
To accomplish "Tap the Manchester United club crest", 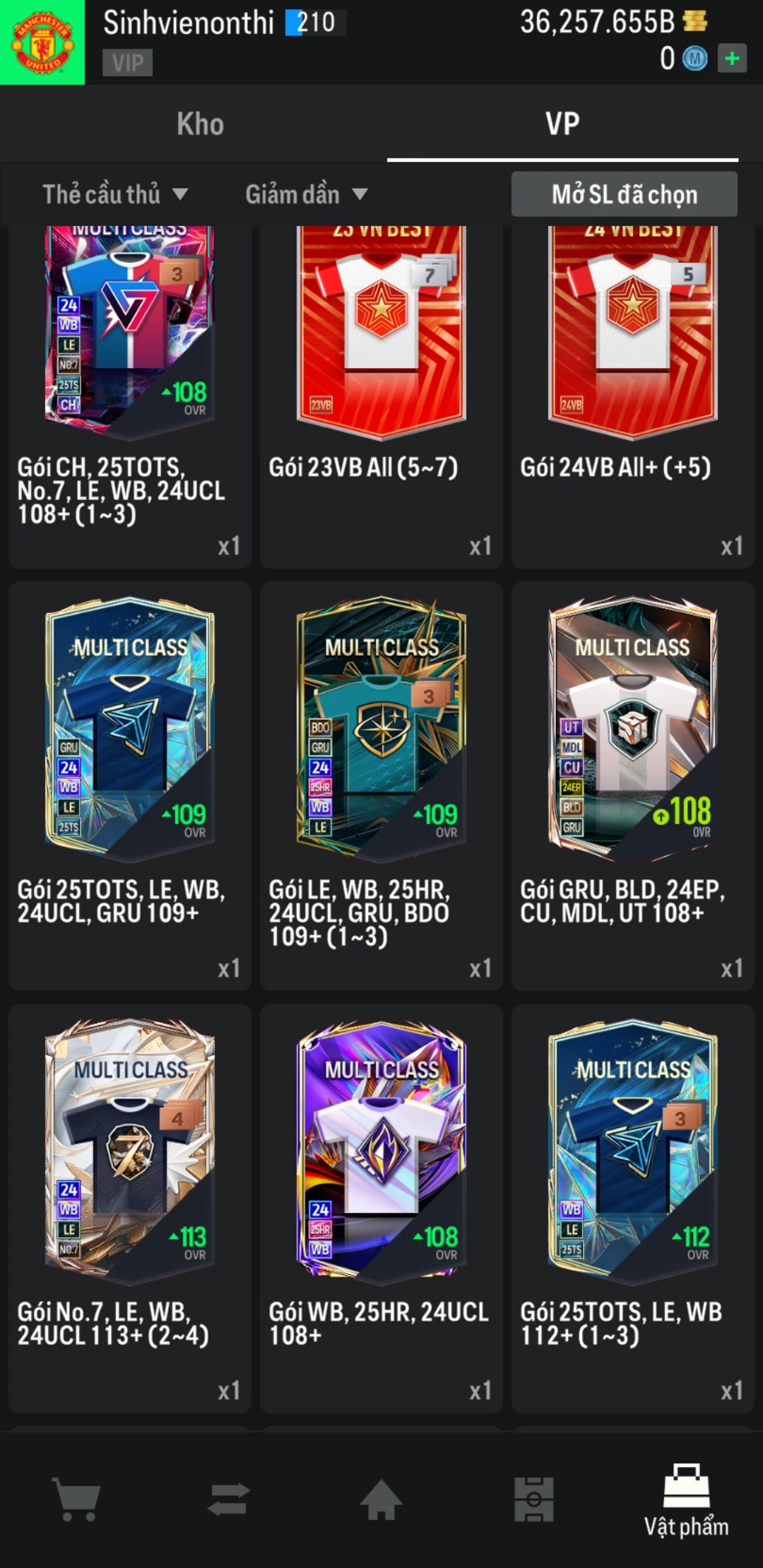I will point(42,42).
